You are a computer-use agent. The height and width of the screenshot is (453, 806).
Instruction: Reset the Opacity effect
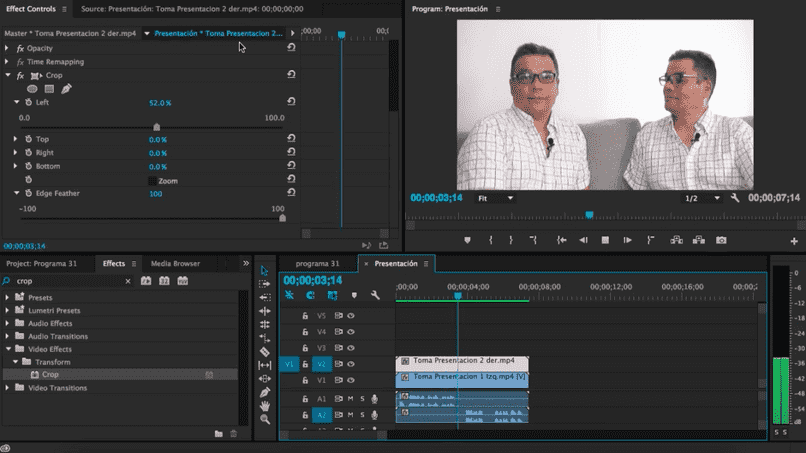tap(291, 47)
